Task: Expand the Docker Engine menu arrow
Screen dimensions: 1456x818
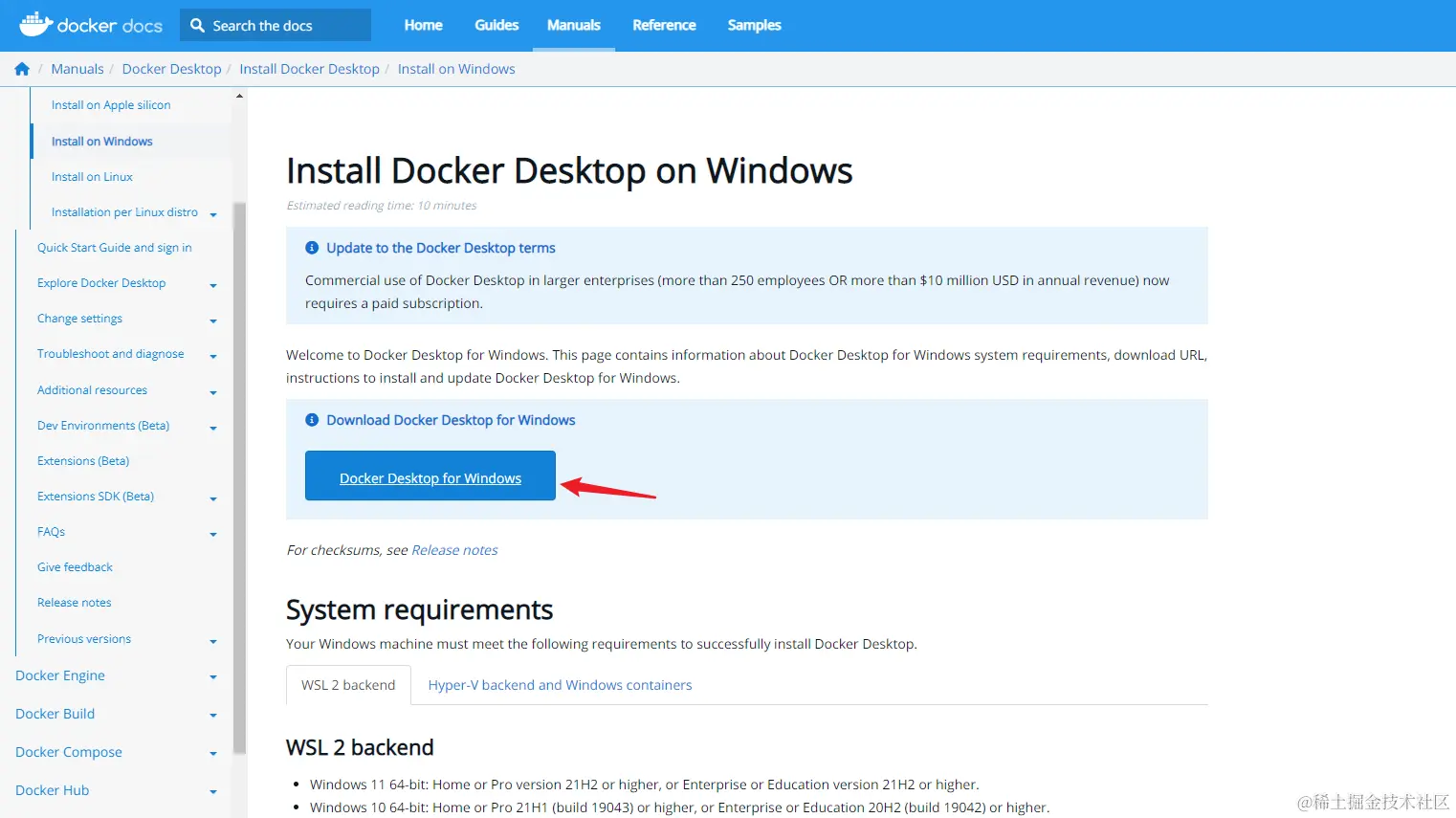Action: pyautogui.click(x=213, y=677)
